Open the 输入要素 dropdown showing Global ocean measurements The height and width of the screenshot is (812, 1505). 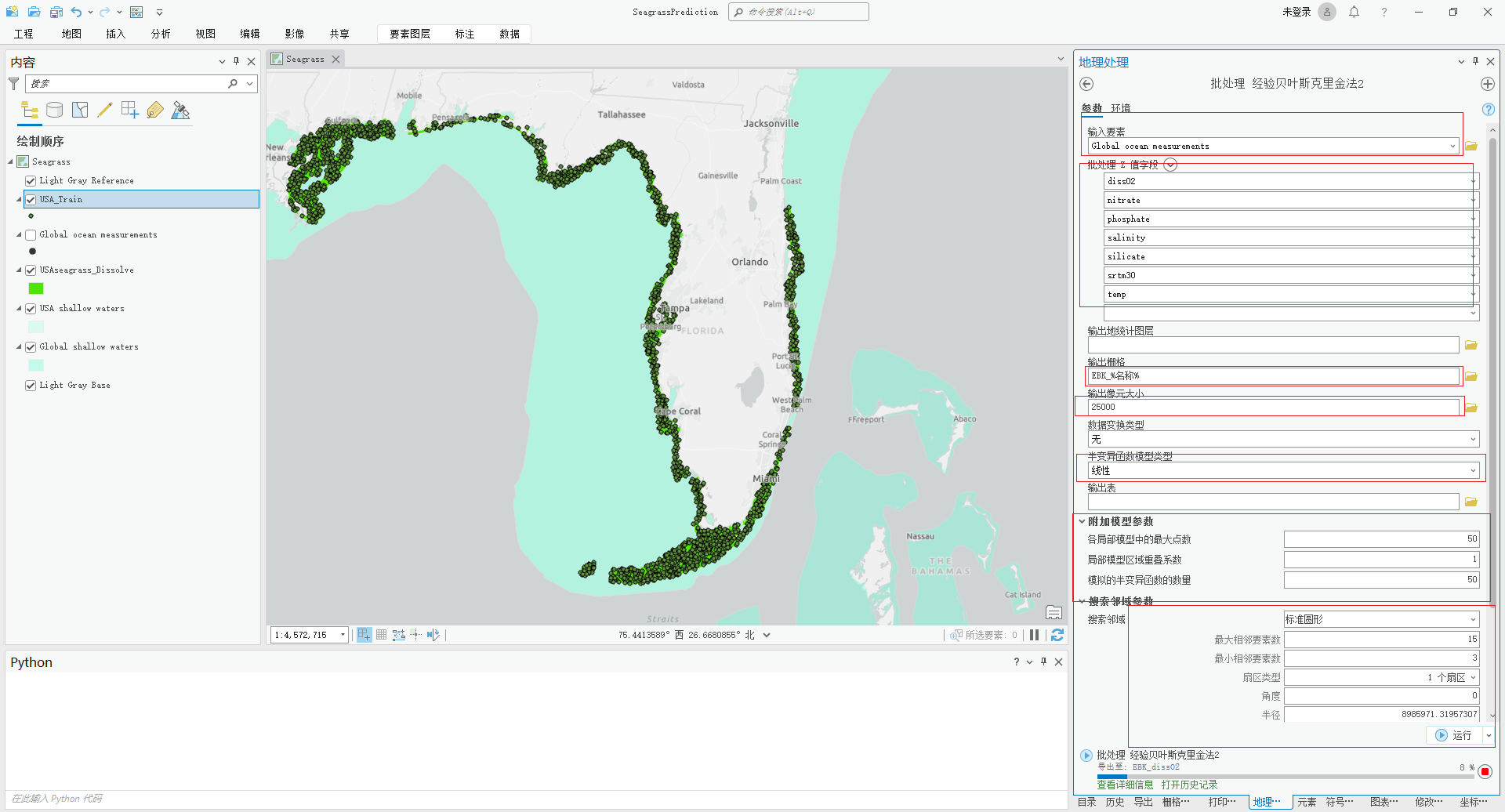tap(1454, 146)
